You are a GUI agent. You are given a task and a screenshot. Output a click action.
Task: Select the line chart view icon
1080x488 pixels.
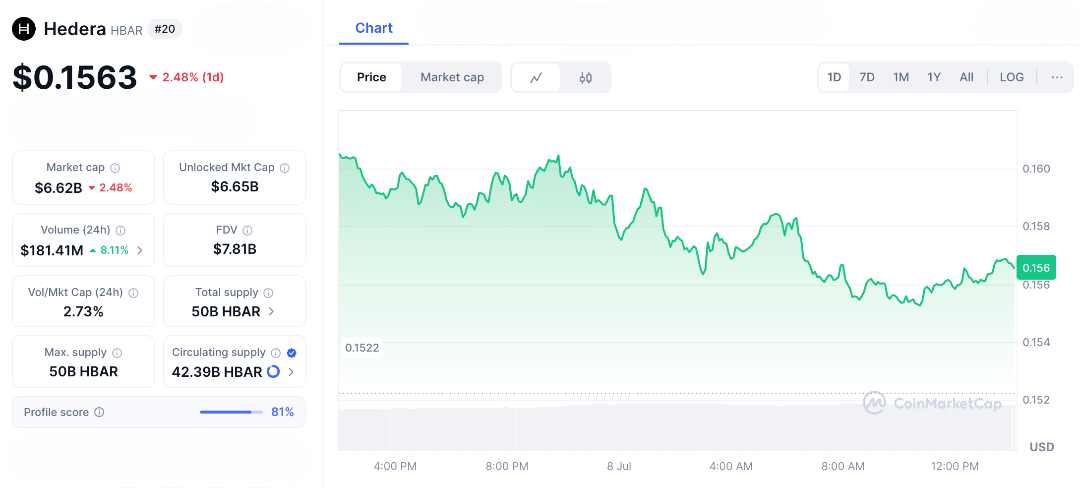(x=536, y=77)
